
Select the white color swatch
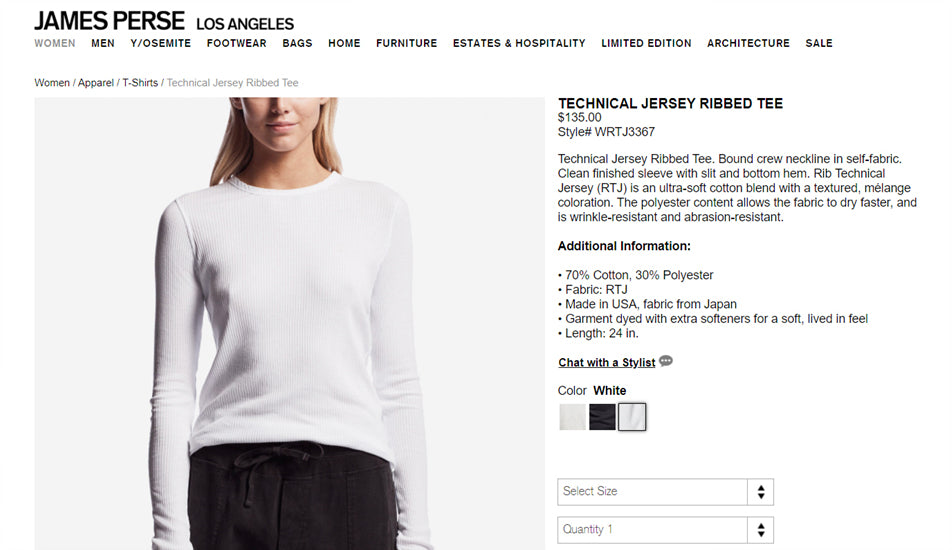[x=632, y=417]
